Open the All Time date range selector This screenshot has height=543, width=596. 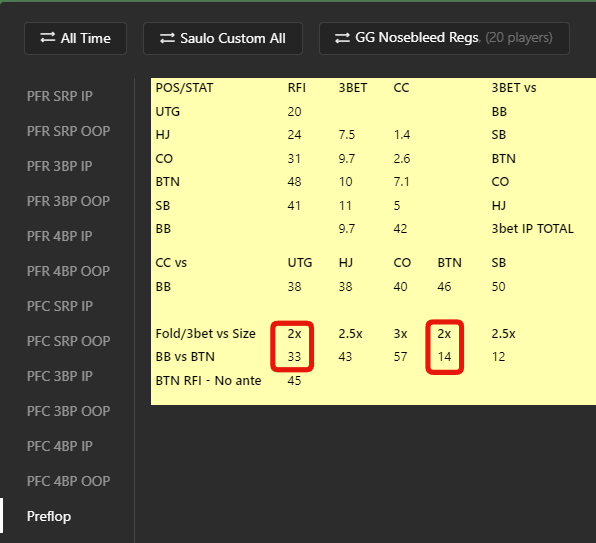[x=75, y=38]
